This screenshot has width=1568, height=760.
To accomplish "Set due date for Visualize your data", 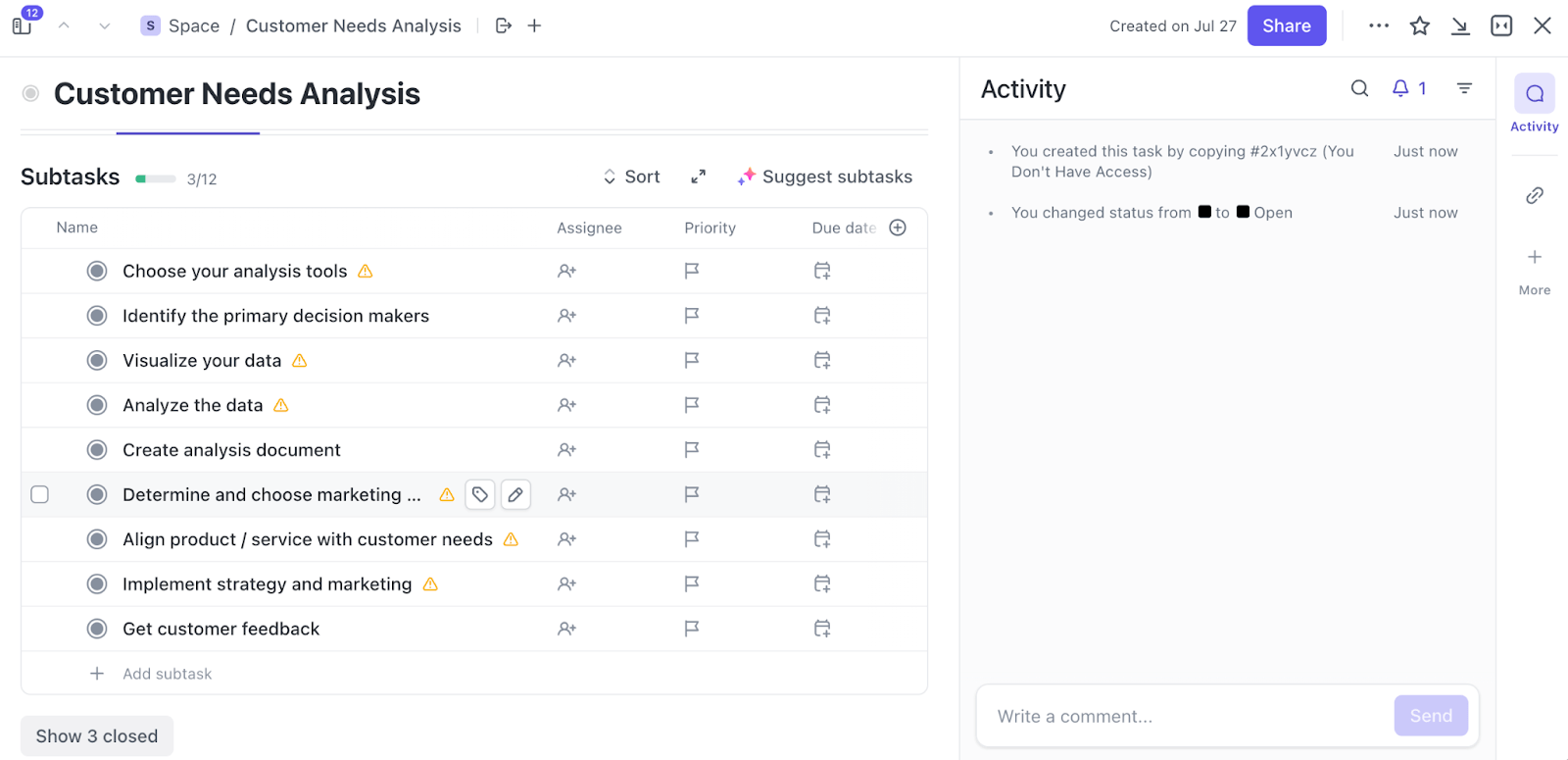I will 822,361.
